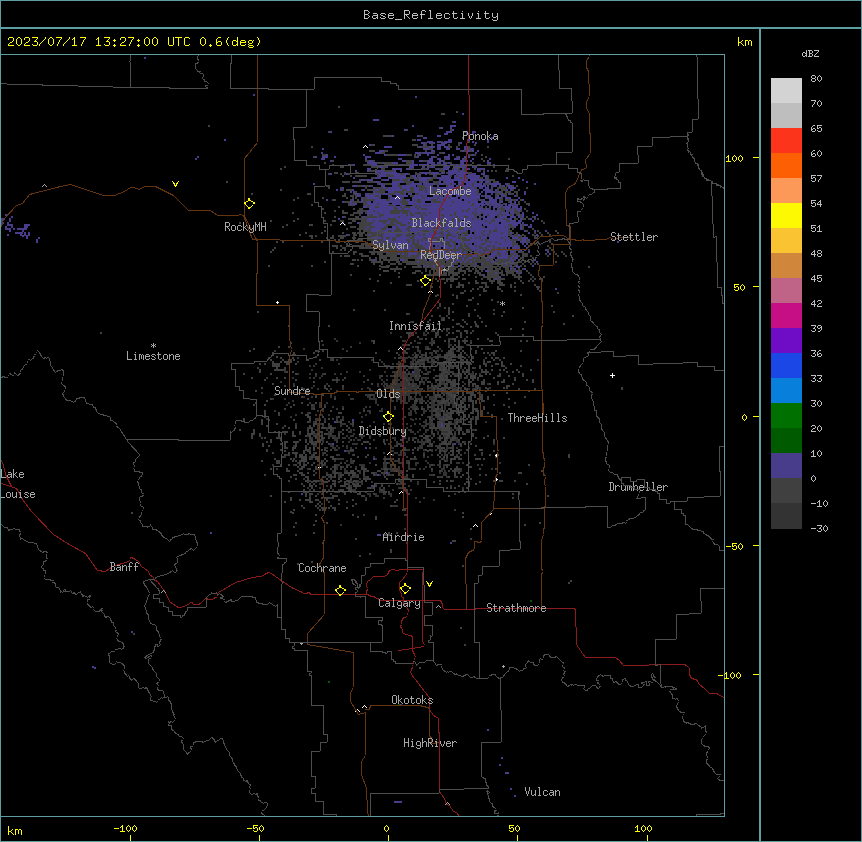Click the Drumheller town label

[638, 487]
